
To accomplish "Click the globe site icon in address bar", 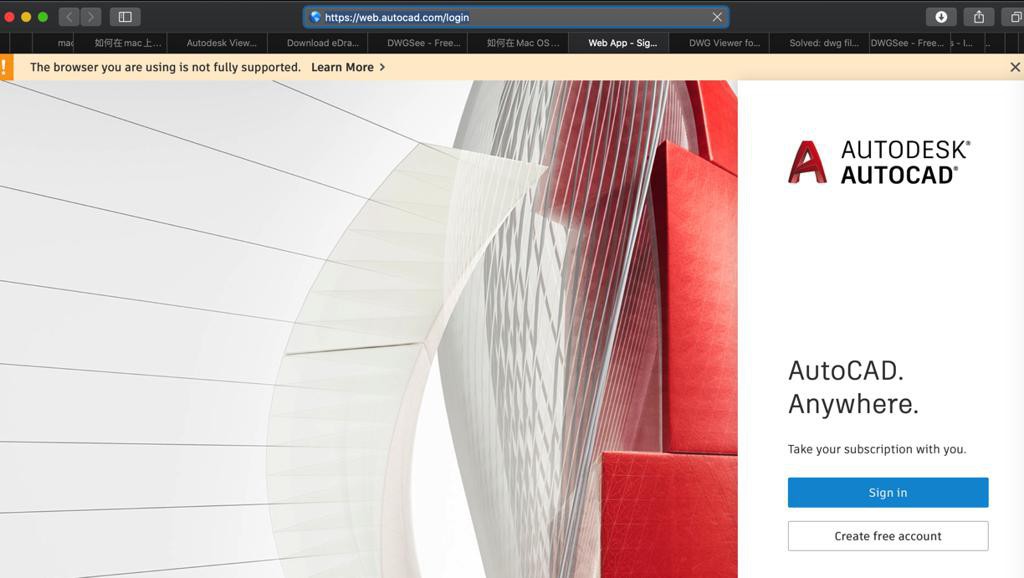I will pyautogui.click(x=315, y=17).
